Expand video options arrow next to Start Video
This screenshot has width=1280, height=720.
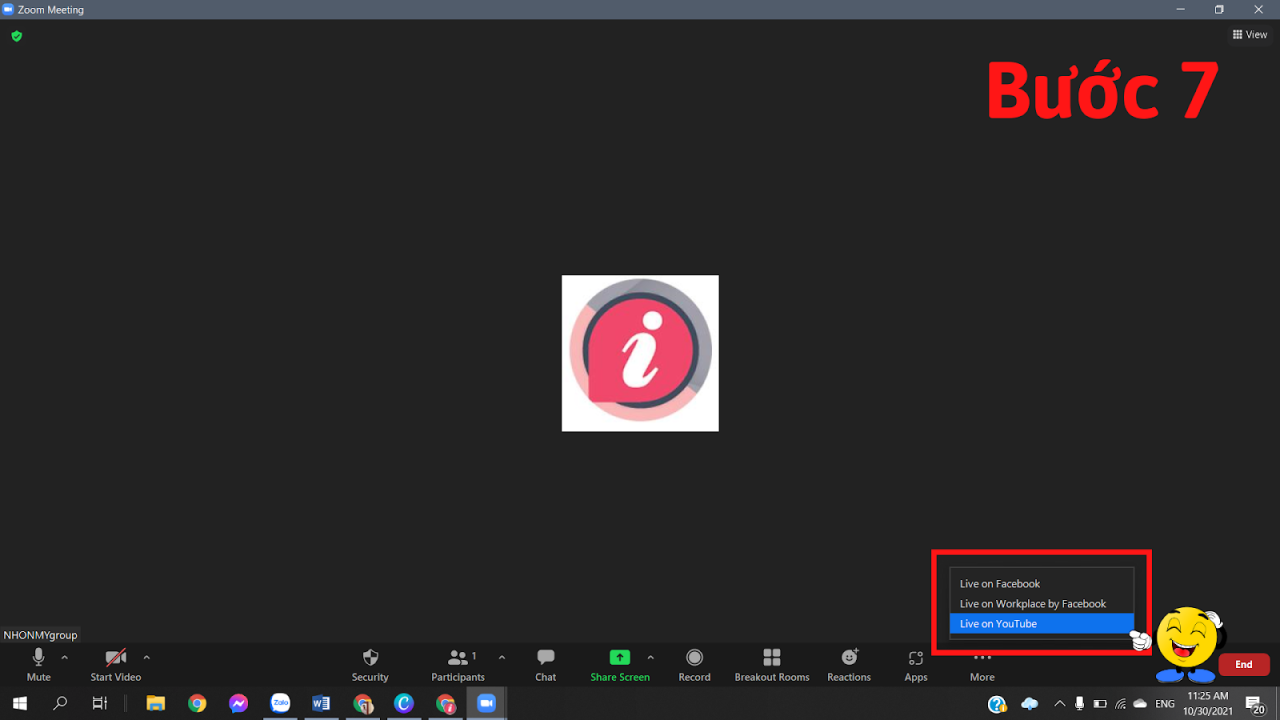146,658
